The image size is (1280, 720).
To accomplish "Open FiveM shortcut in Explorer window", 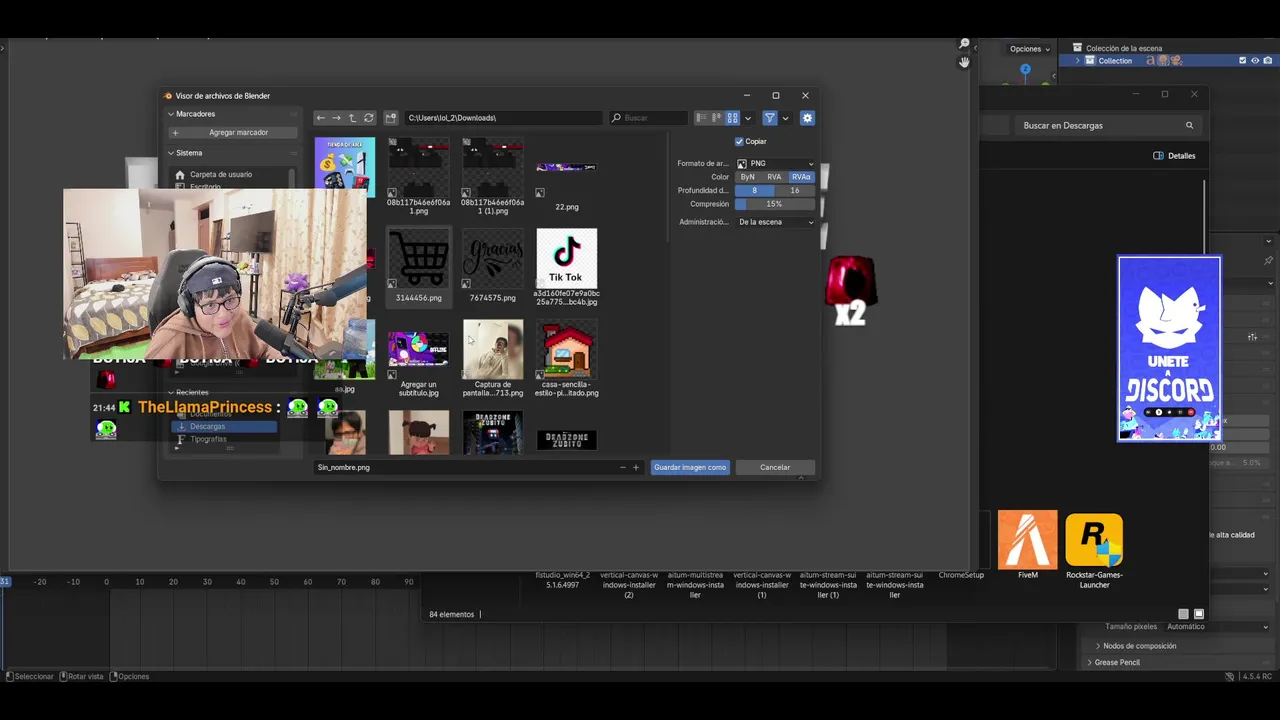I will pyautogui.click(x=1028, y=545).
